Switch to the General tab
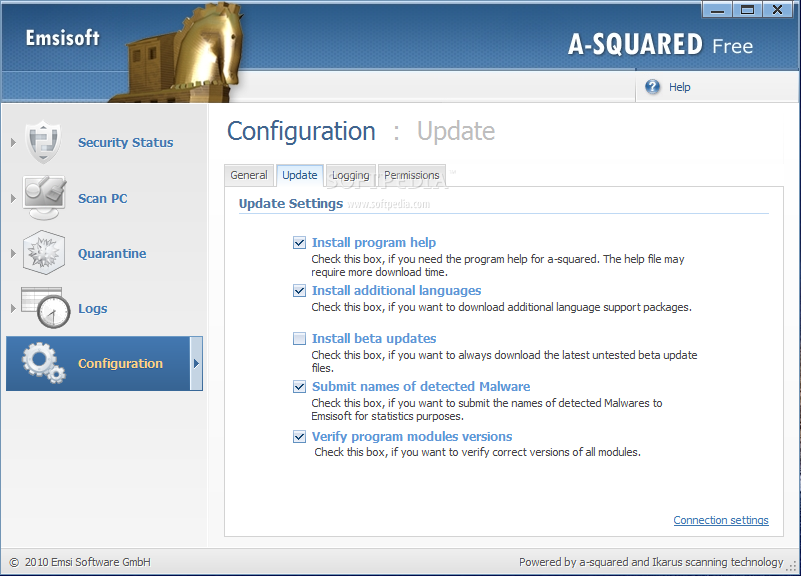 [249, 175]
